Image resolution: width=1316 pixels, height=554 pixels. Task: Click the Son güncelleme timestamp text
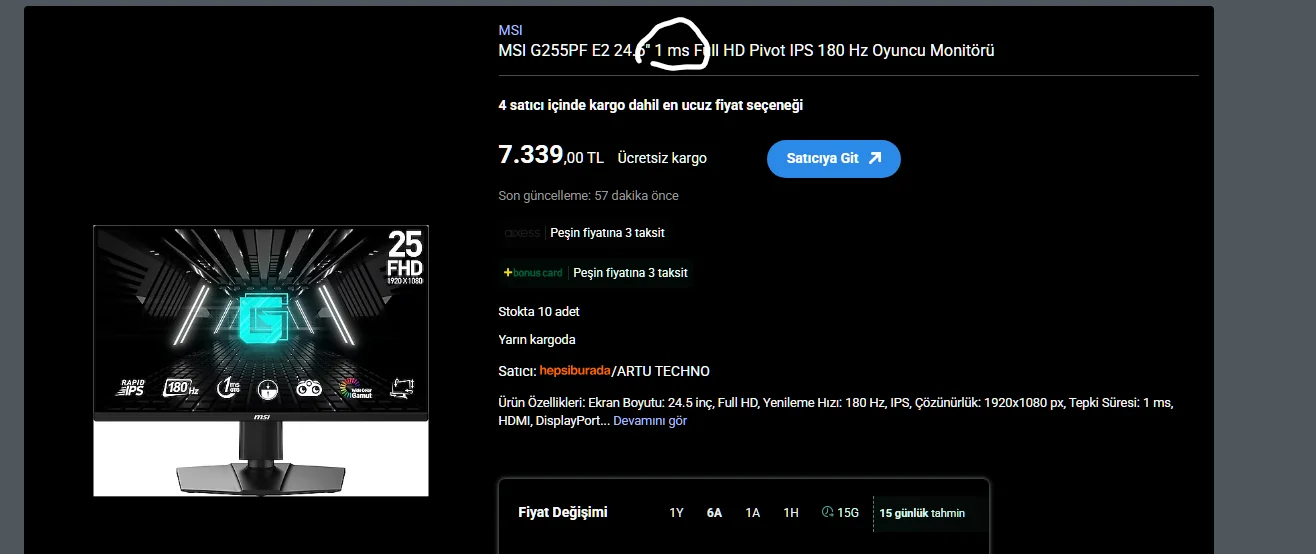[x=588, y=196]
